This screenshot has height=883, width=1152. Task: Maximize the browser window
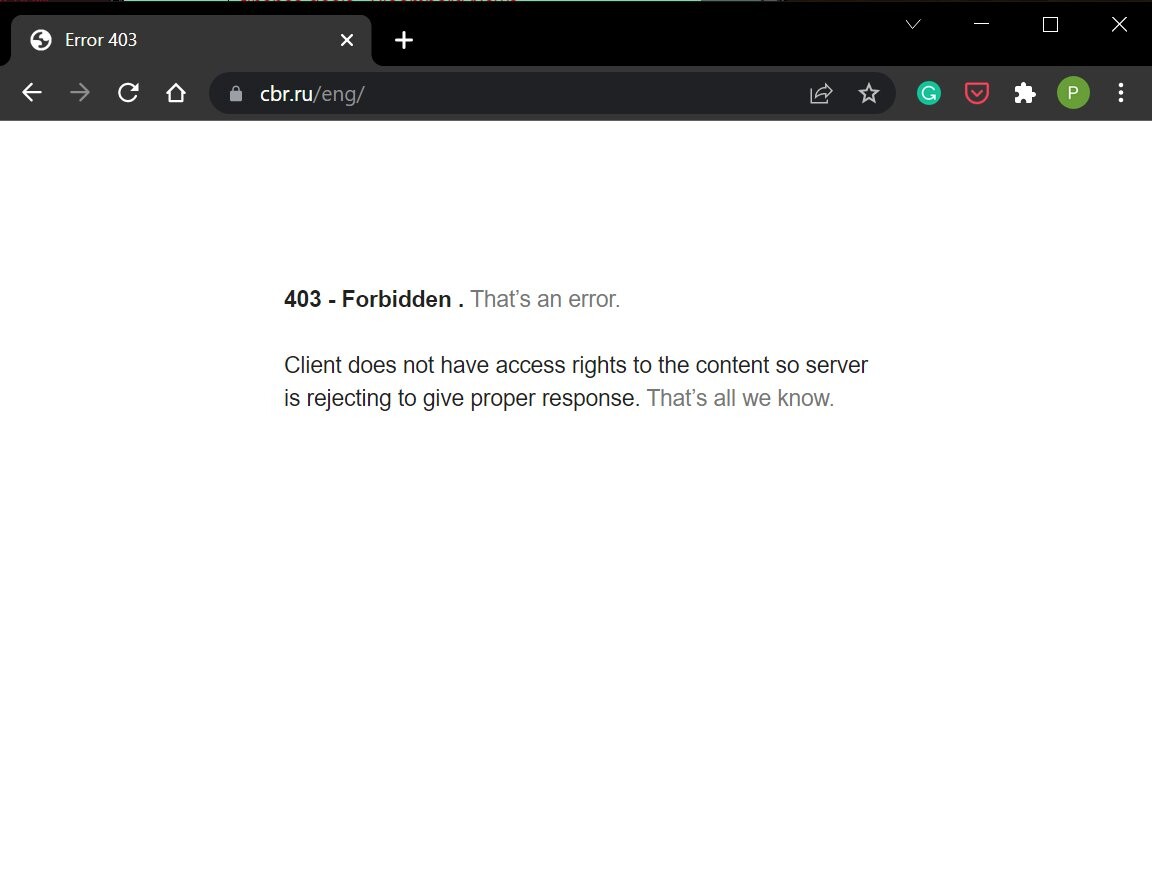pyautogui.click(x=1050, y=25)
